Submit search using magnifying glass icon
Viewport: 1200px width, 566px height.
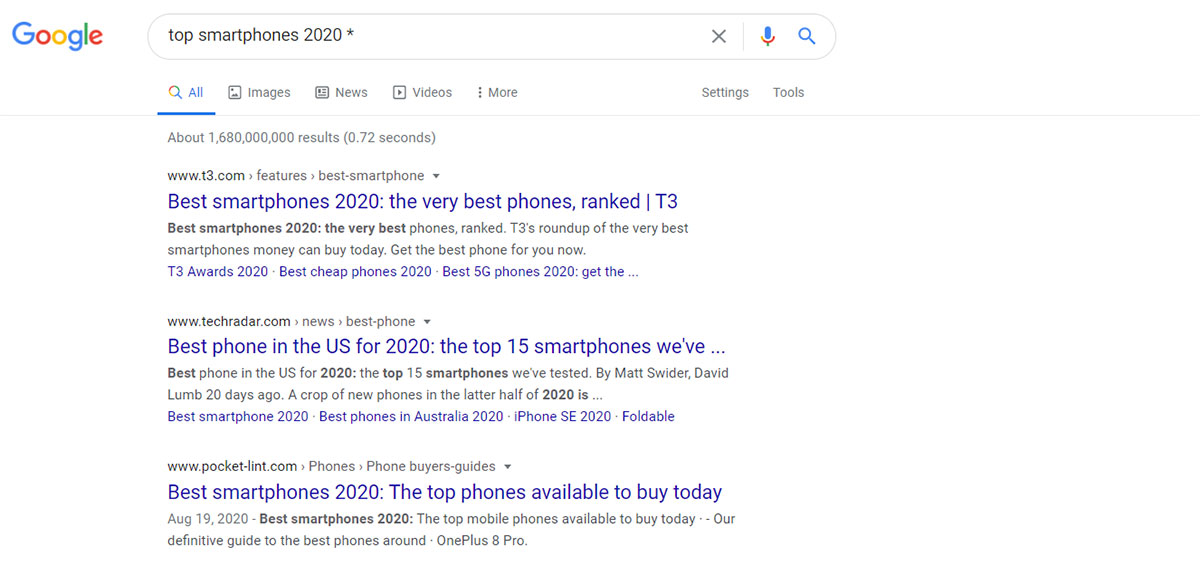pyautogui.click(x=806, y=36)
